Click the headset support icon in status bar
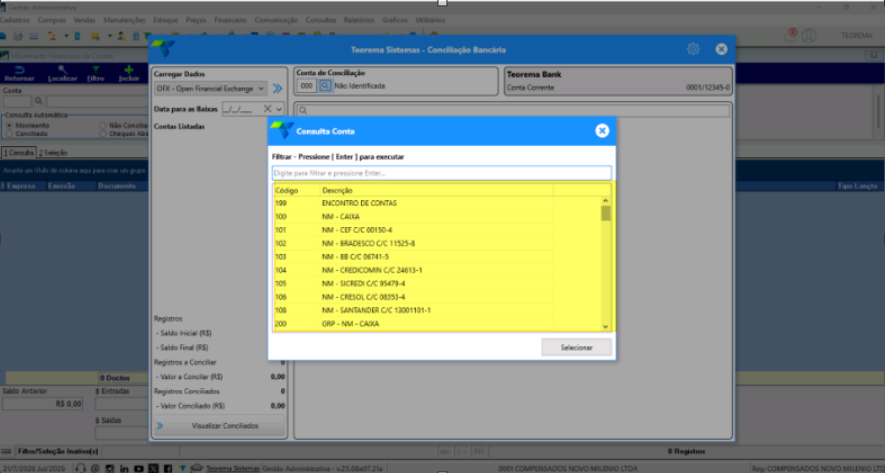 (x=80, y=468)
